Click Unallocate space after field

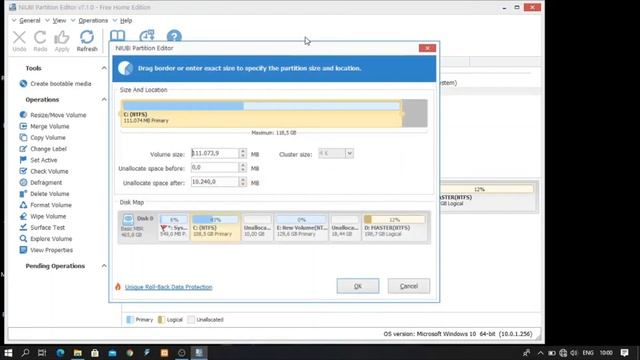point(215,182)
